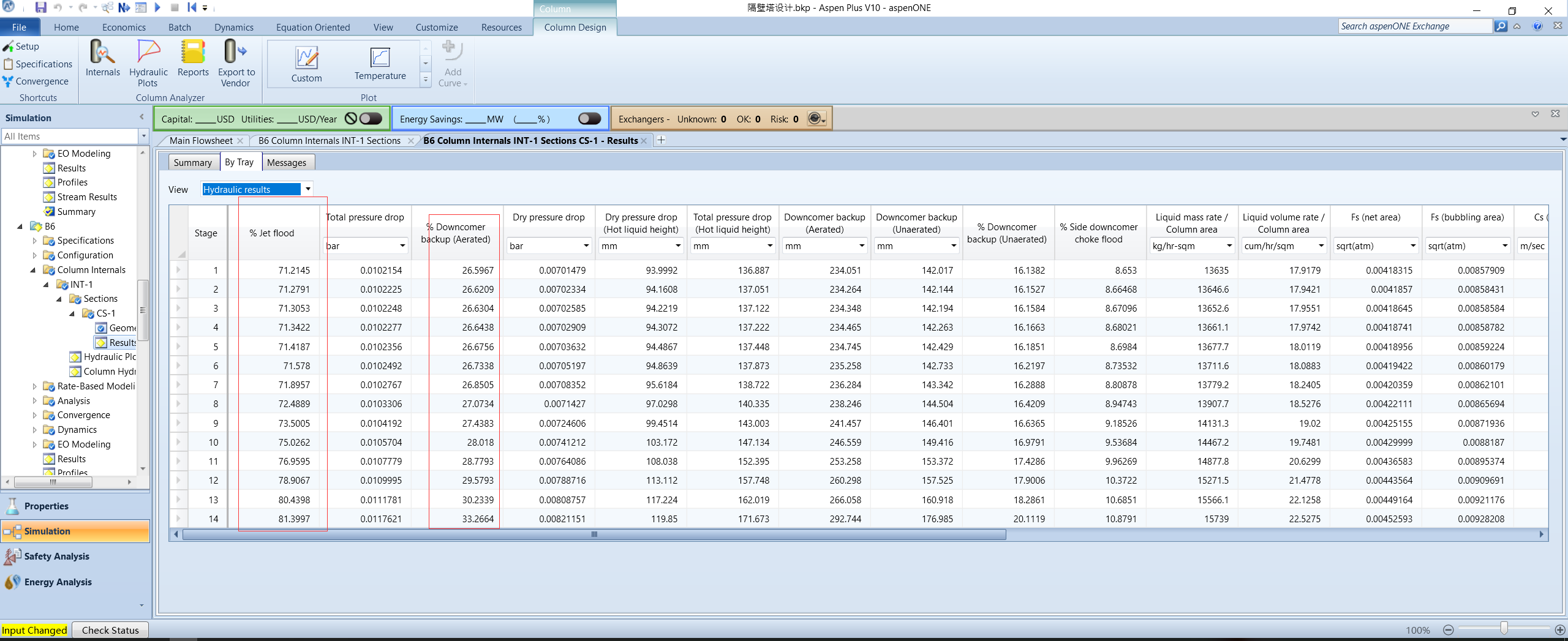Zoom in with the plus icon in status bar
Image resolution: width=1568 pixels, height=641 pixels.
point(1560,630)
